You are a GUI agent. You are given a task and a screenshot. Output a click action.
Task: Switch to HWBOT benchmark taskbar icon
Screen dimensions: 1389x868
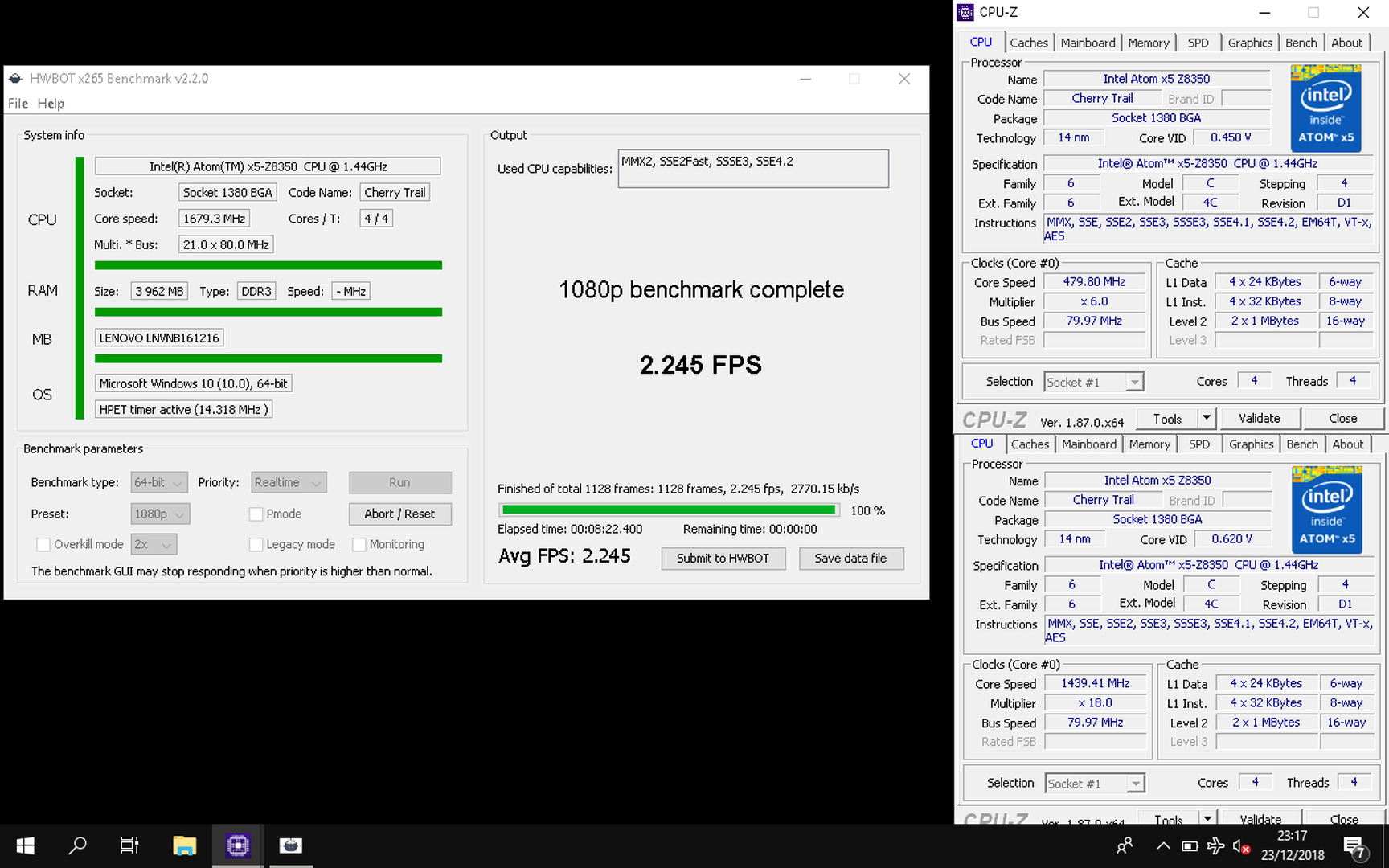point(290,845)
